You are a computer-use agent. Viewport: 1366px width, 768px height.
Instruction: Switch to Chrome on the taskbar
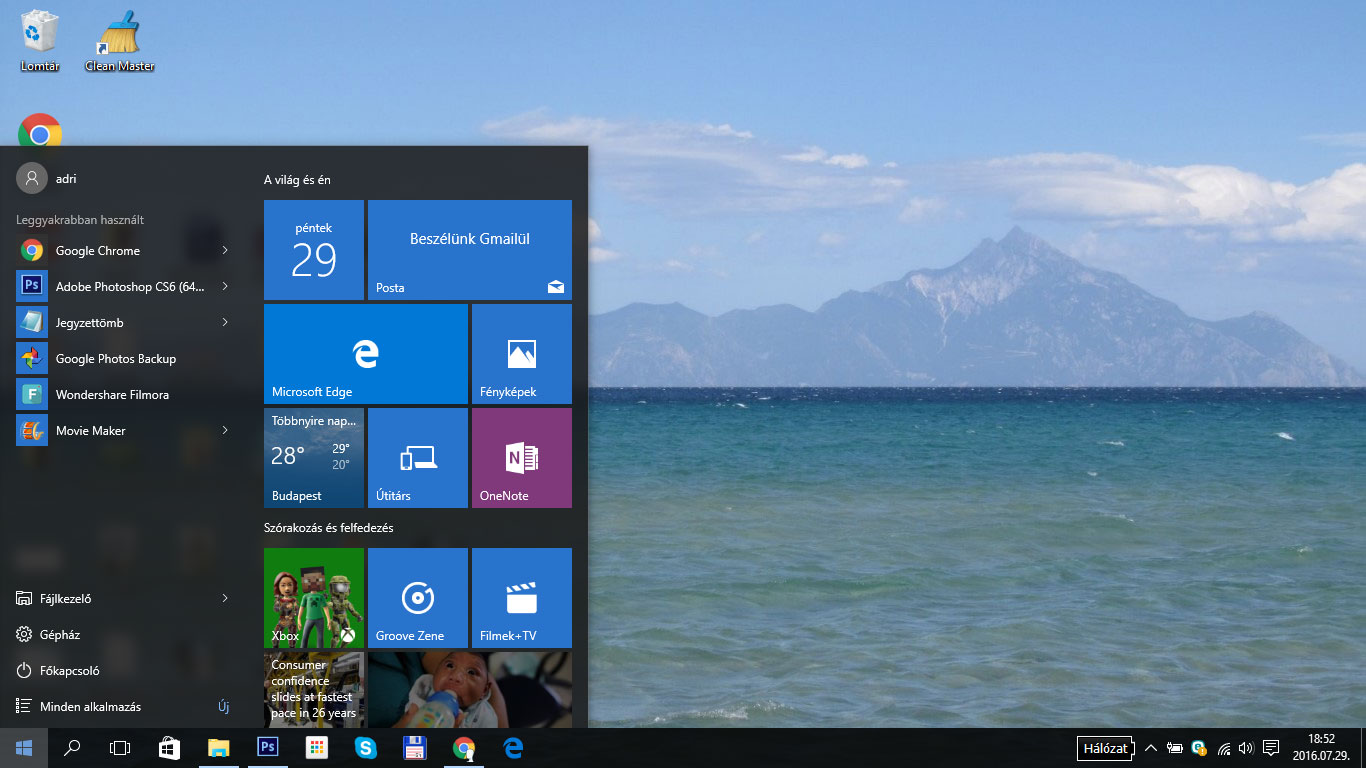(x=463, y=748)
